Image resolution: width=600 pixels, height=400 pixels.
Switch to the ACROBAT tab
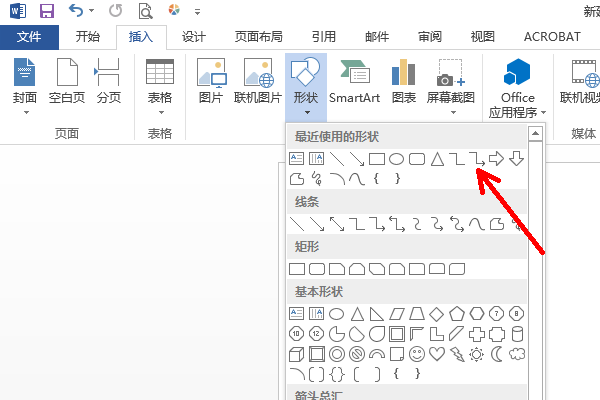click(x=552, y=37)
